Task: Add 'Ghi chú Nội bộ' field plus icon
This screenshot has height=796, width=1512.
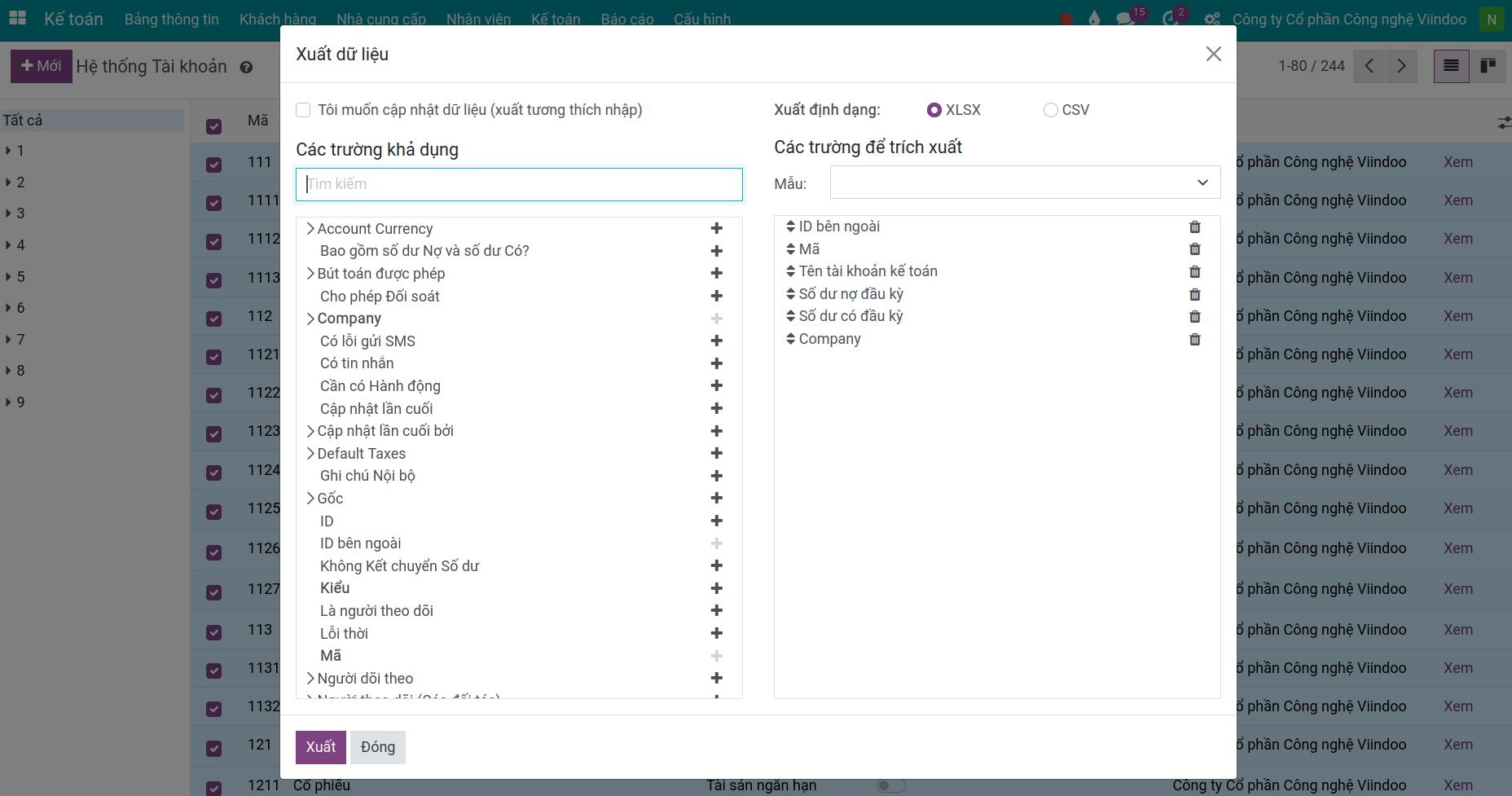Action: coord(716,476)
